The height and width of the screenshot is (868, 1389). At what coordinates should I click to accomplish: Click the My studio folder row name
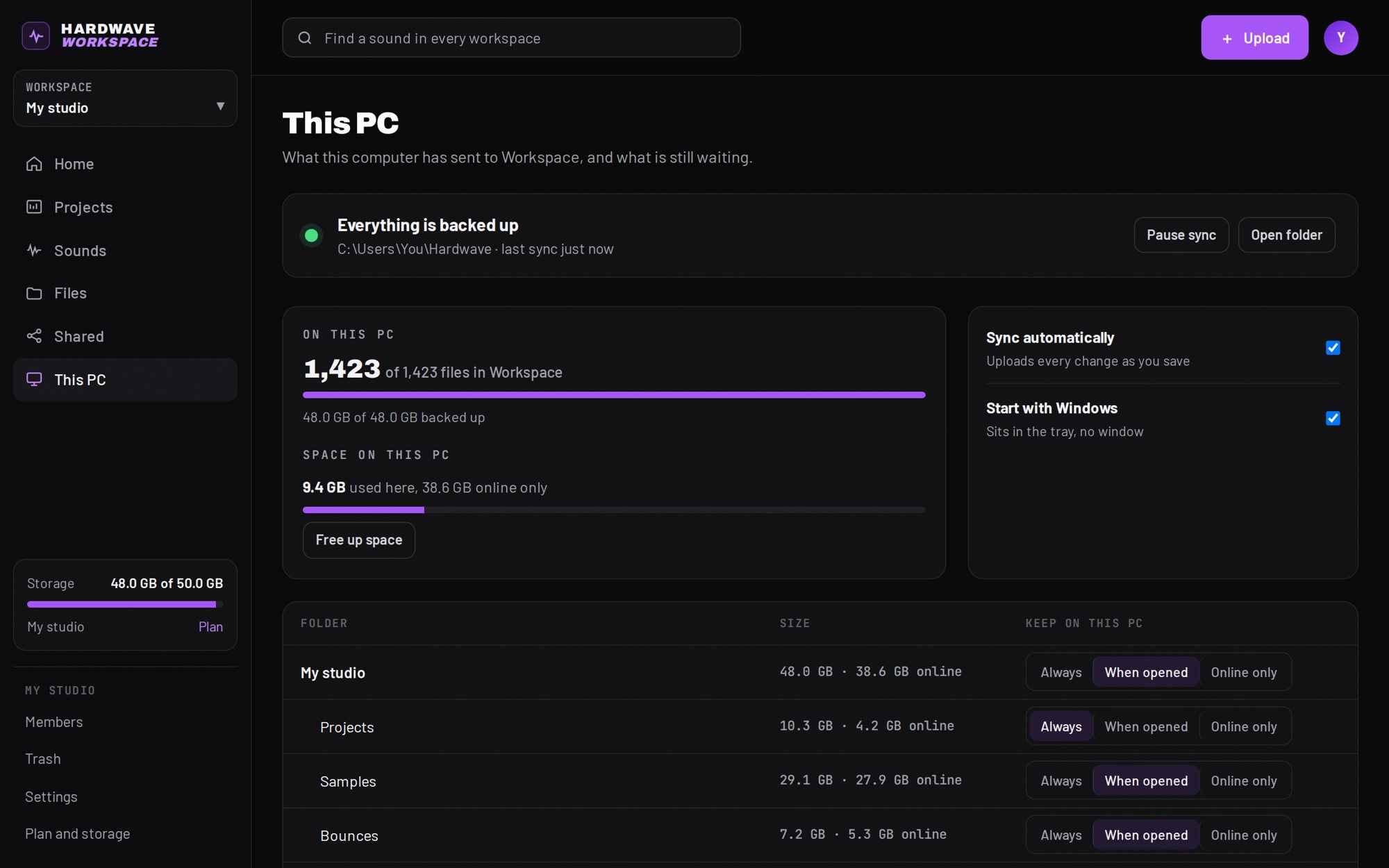click(x=333, y=672)
